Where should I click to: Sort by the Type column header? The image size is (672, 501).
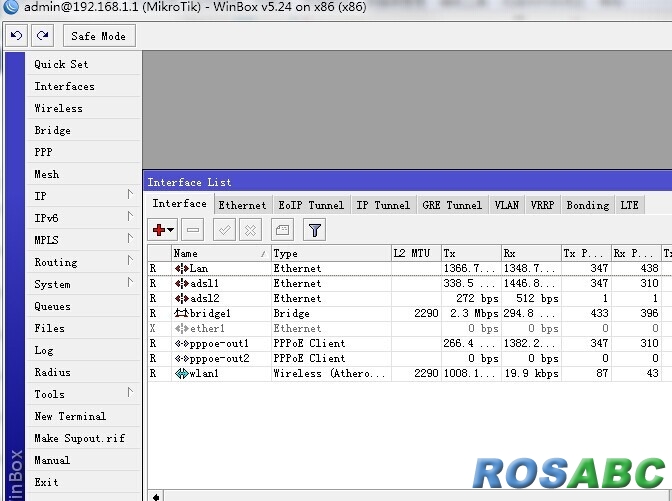pyautogui.click(x=331, y=253)
